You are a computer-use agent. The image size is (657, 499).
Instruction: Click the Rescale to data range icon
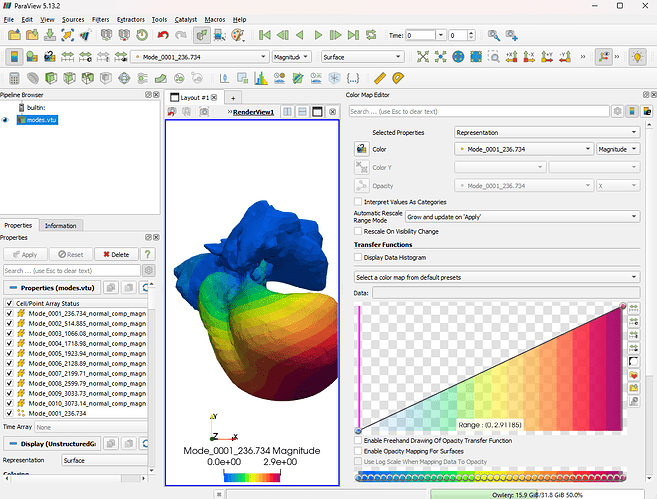(x=67, y=57)
